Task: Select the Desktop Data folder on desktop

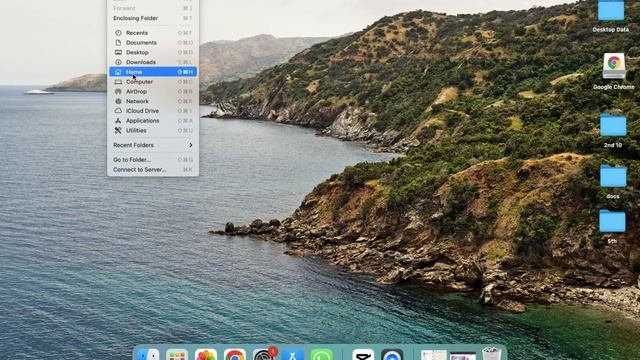Action: [x=611, y=16]
